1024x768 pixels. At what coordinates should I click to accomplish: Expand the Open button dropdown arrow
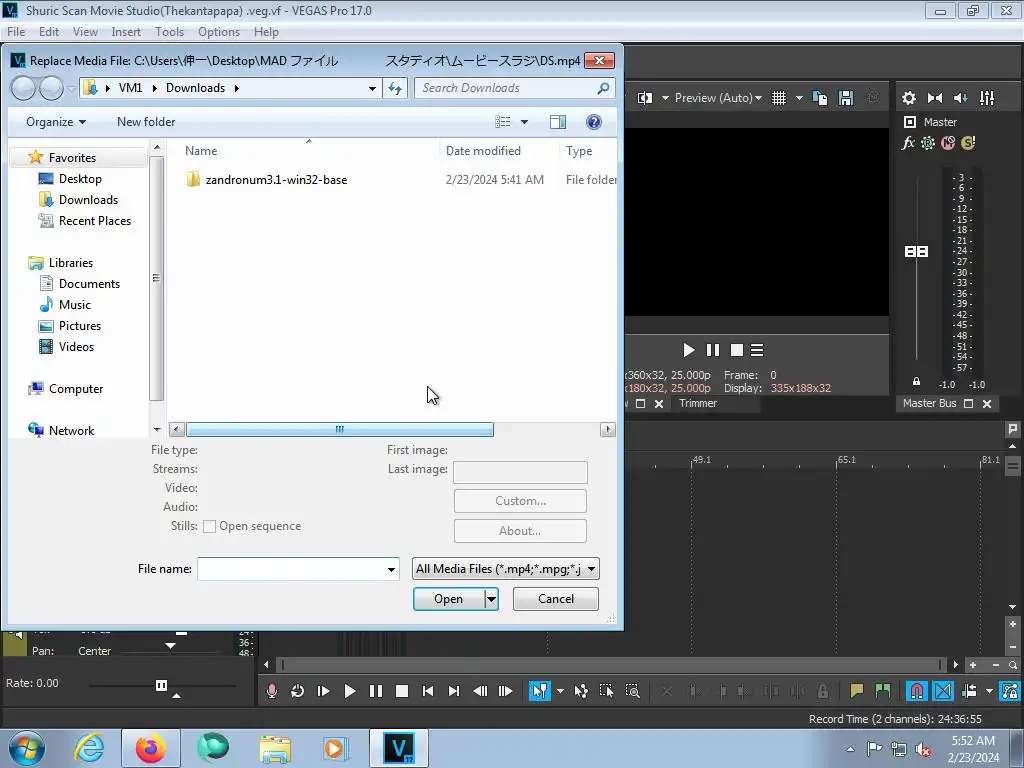pos(491,599)
